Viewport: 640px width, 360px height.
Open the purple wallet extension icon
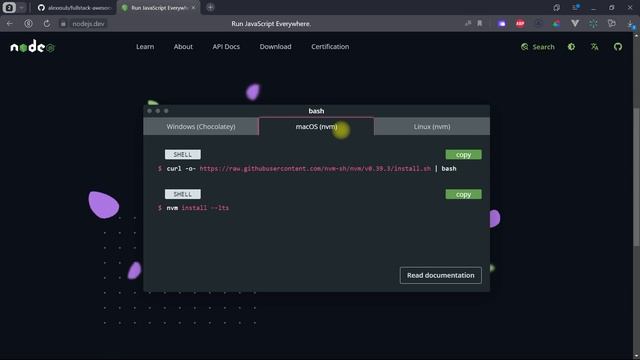tap(502, 24)
